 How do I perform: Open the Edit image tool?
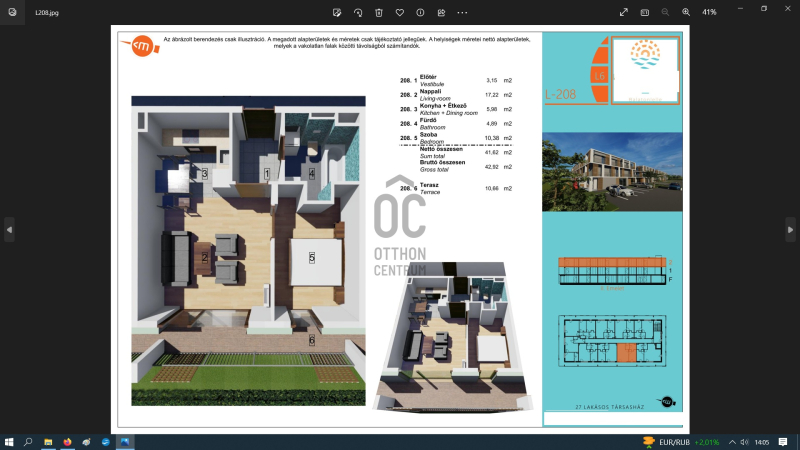click(338, 12)
